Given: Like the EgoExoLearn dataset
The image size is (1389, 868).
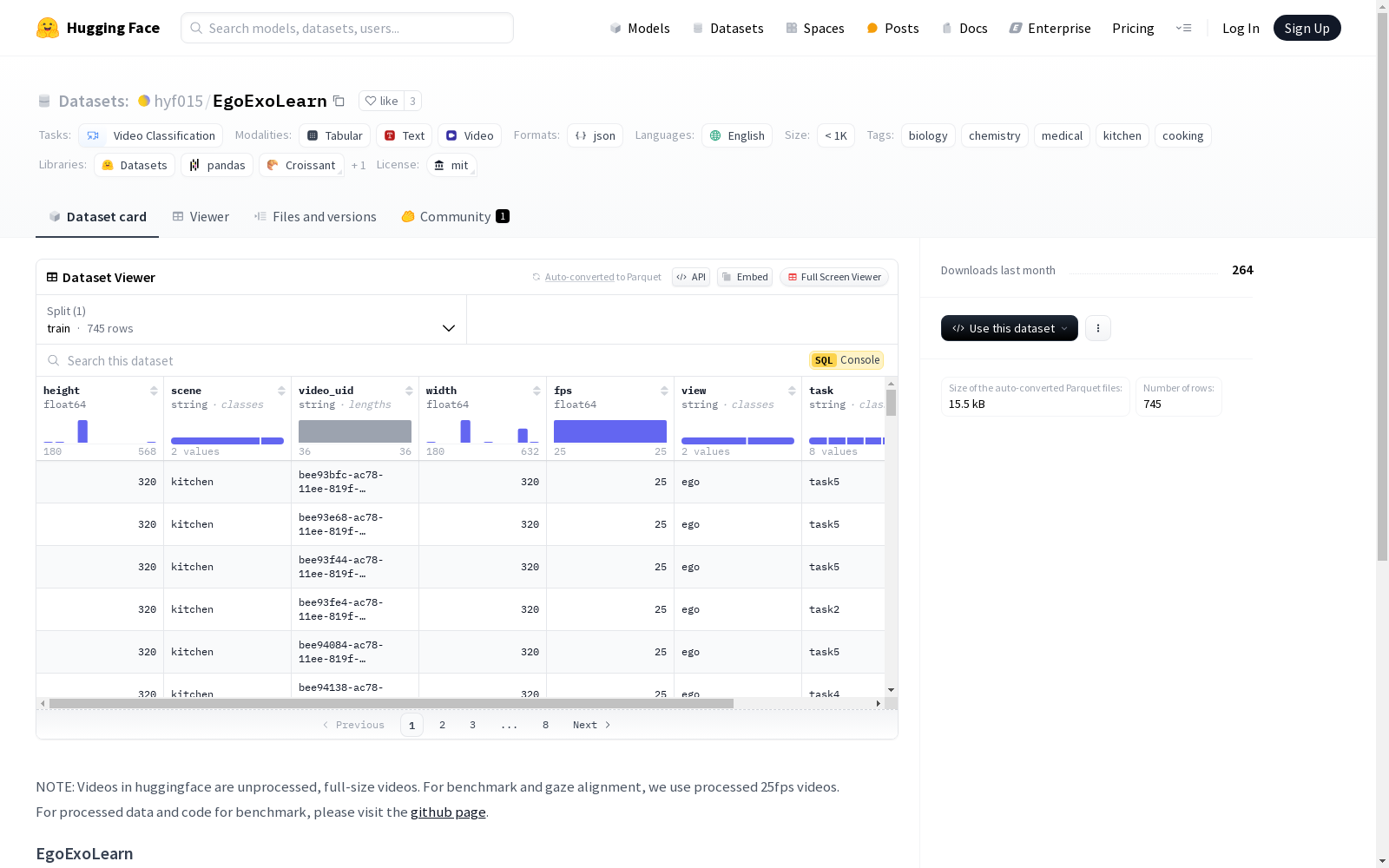Looking at the screenshot, I should 381,101.
